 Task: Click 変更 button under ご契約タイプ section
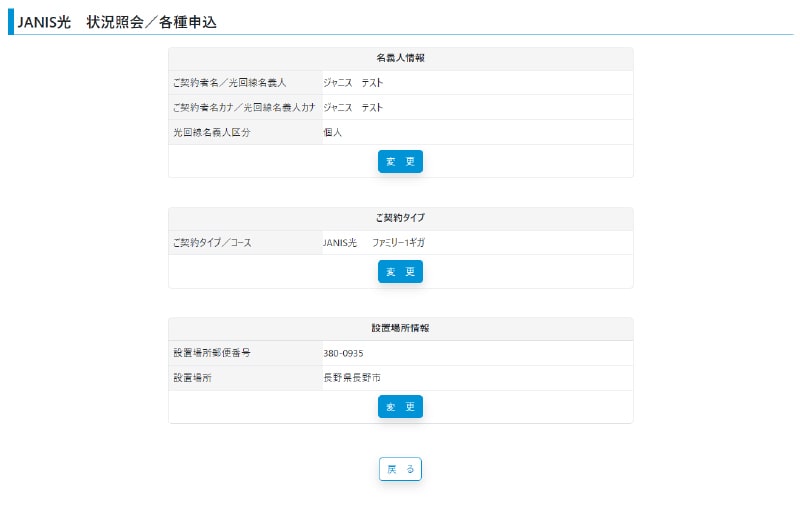(x=400, y=272)
